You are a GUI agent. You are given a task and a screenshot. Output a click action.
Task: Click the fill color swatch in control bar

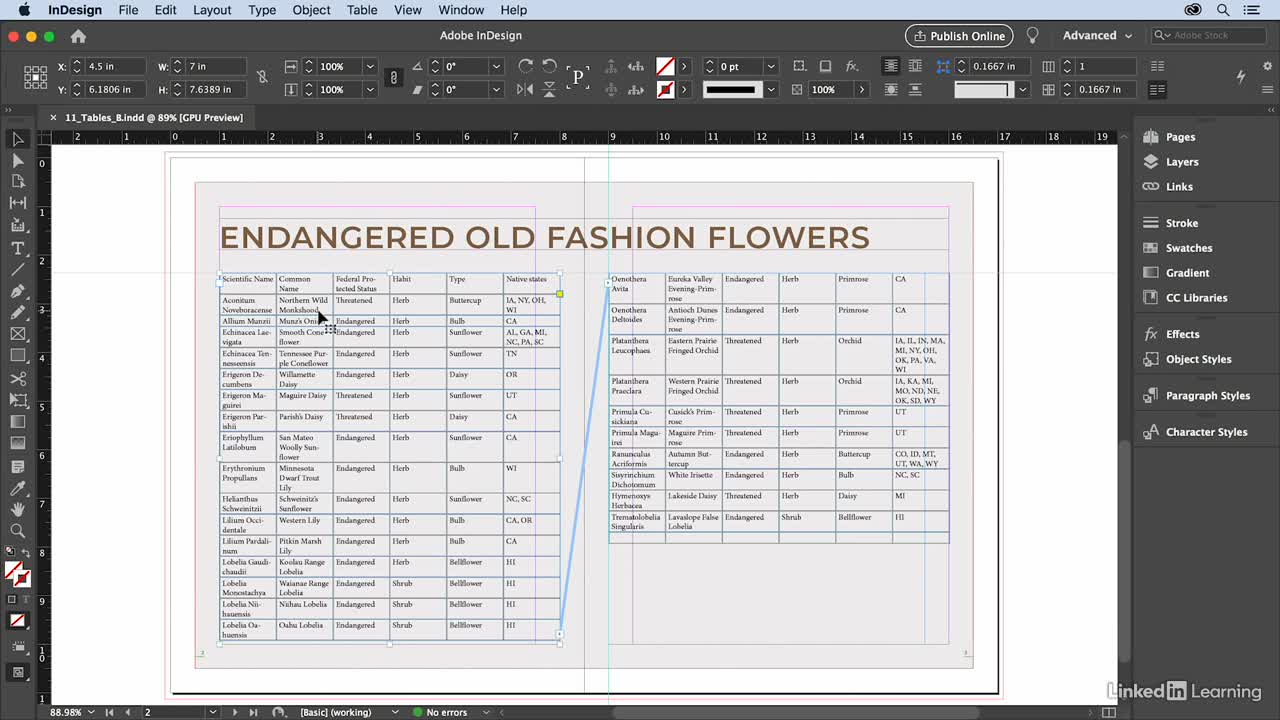[x=665, y=66]
